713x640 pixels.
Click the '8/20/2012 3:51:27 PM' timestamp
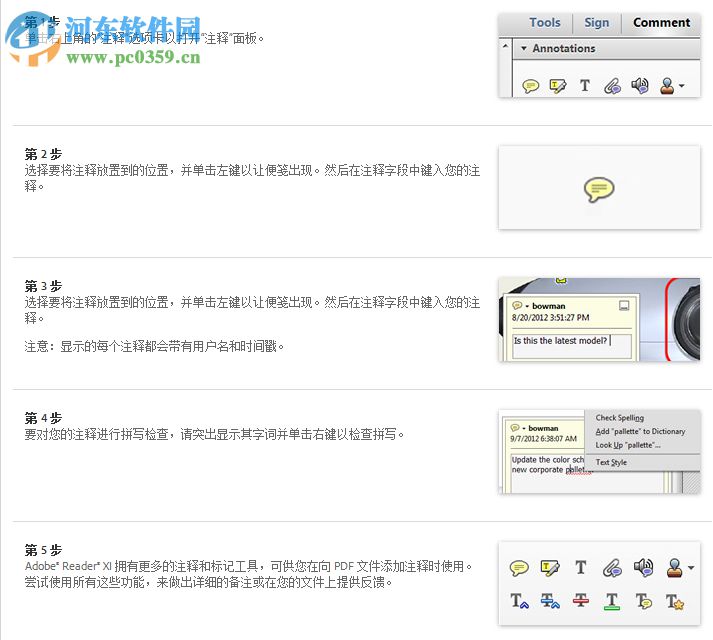550,317
